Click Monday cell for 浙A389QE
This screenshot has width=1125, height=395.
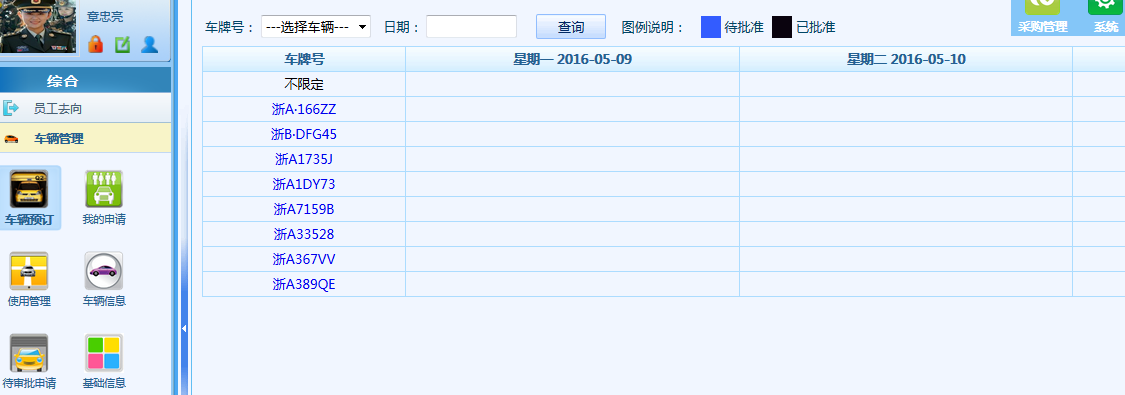tap(573, 284)
